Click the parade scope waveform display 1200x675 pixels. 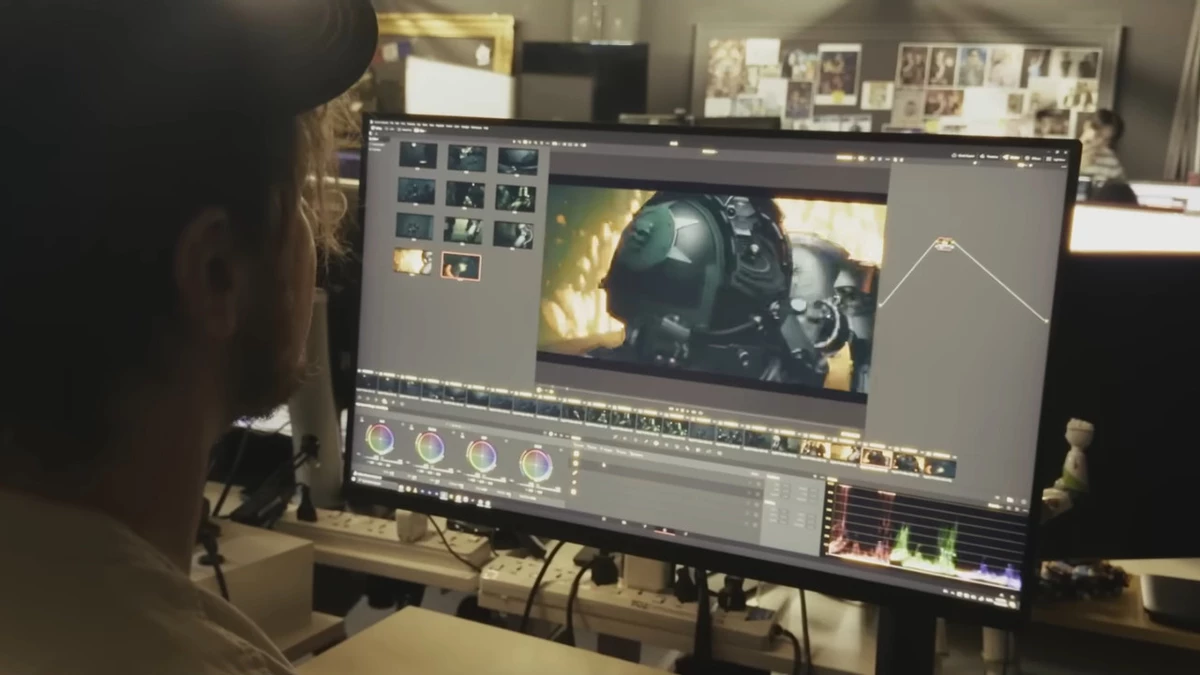[924, 537]
